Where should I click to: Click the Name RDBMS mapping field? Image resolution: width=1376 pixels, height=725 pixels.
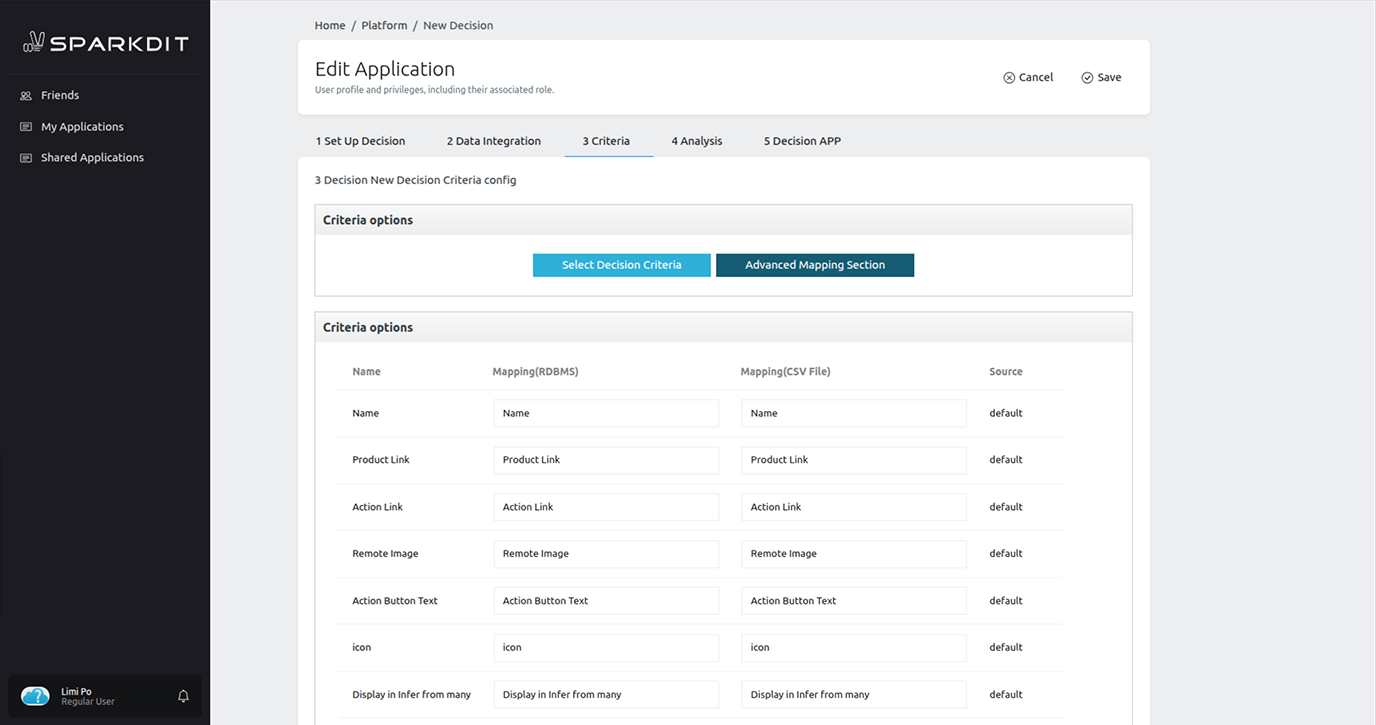pos(605,412)
